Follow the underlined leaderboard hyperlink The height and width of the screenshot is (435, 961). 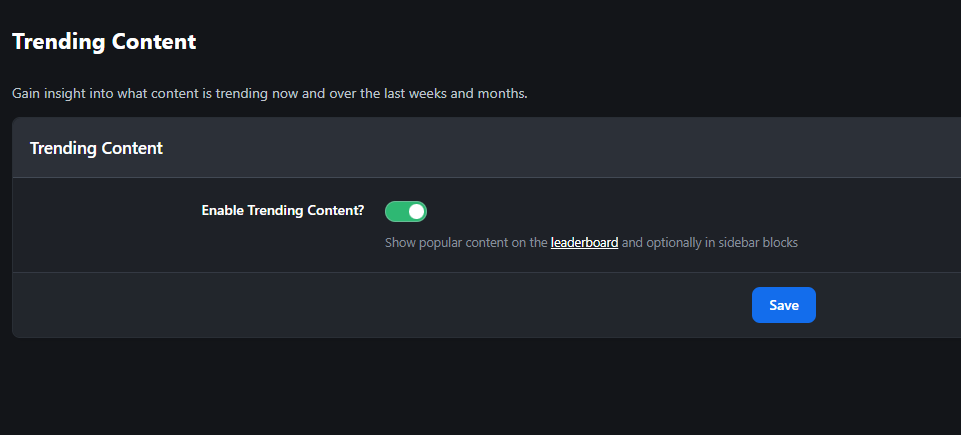tap(584, 242)
